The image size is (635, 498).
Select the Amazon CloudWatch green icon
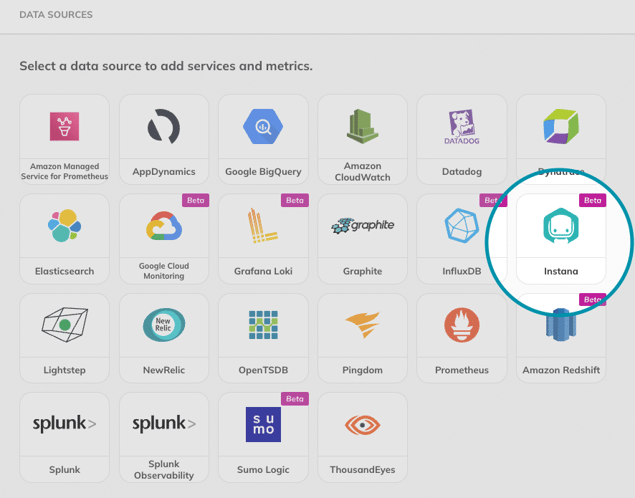tap(362, 126)
